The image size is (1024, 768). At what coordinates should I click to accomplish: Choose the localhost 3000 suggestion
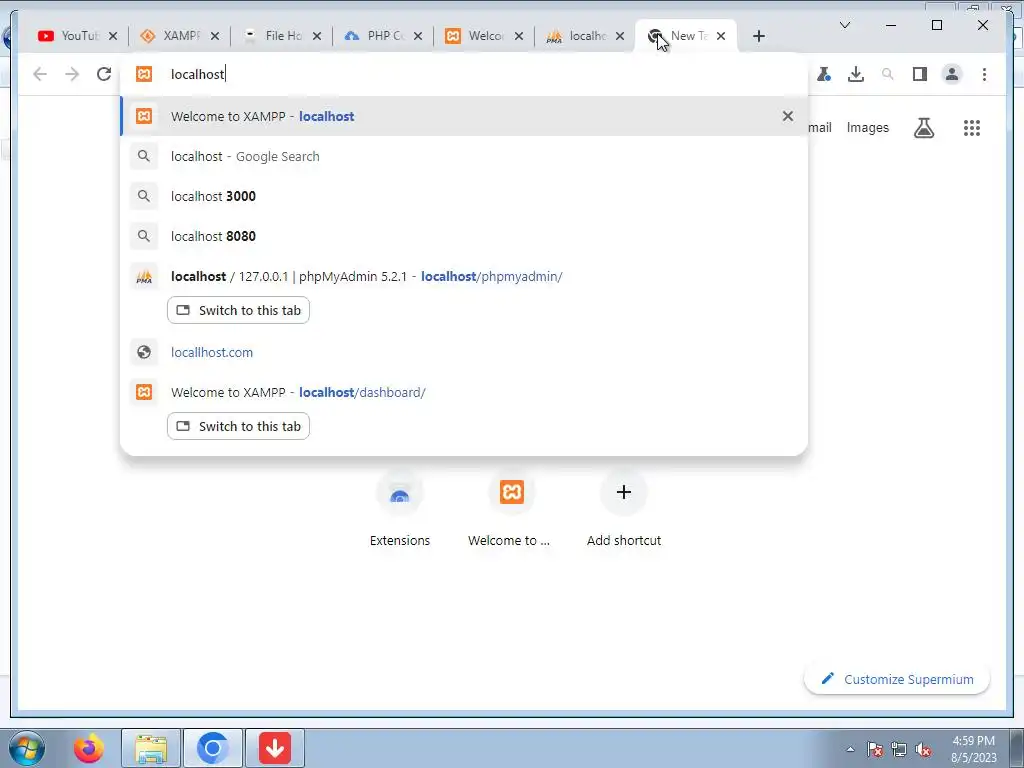click(x=464, y=196)
